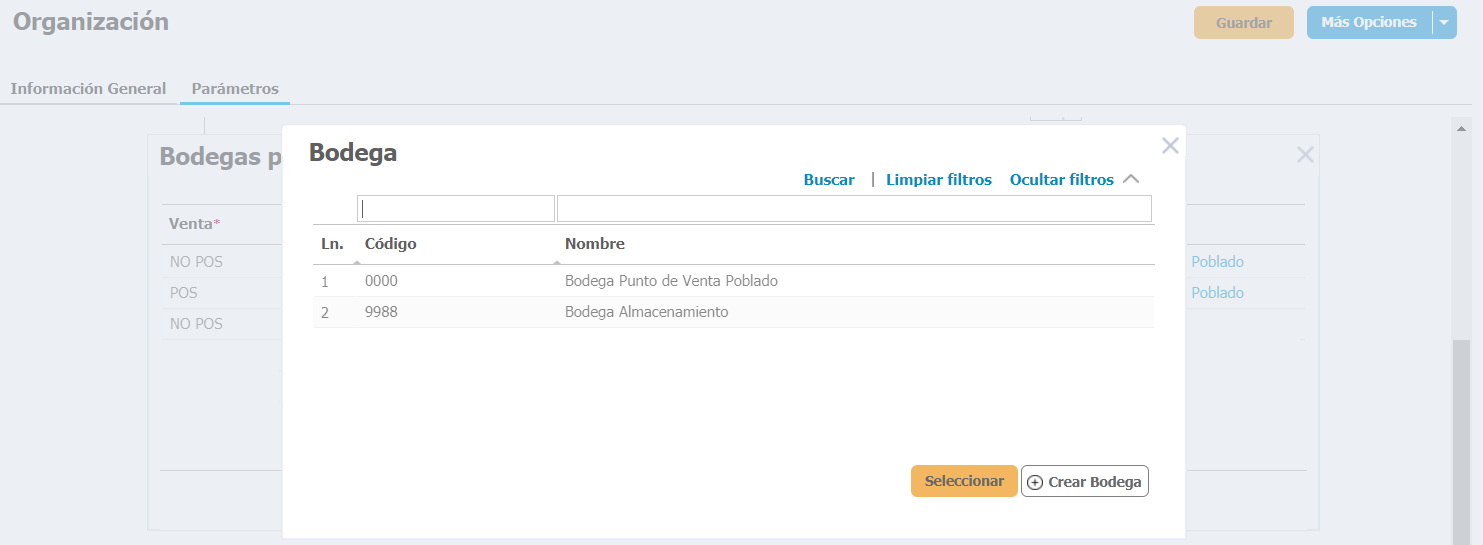
Task: Click the Seleccionar button
Action: click(x=964, y=481)
